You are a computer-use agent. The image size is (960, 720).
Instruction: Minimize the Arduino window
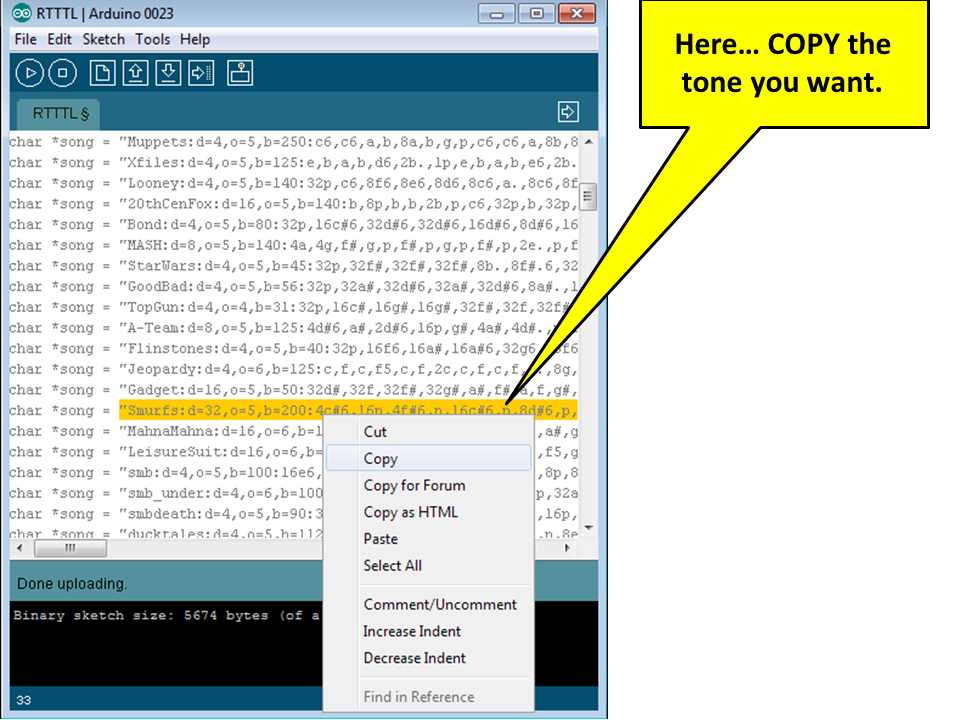click(x=497, y=13)
